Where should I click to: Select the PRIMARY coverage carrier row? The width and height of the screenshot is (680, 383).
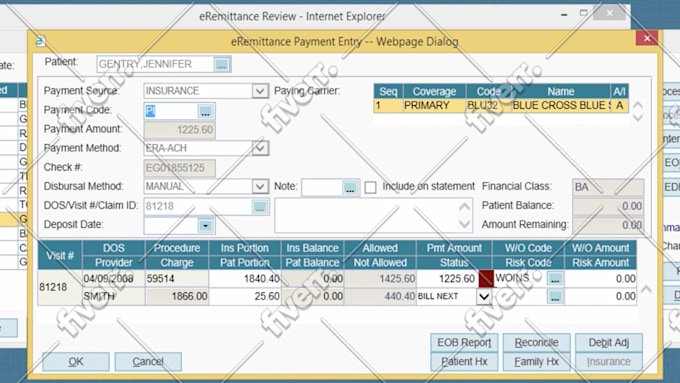(501, 105)
